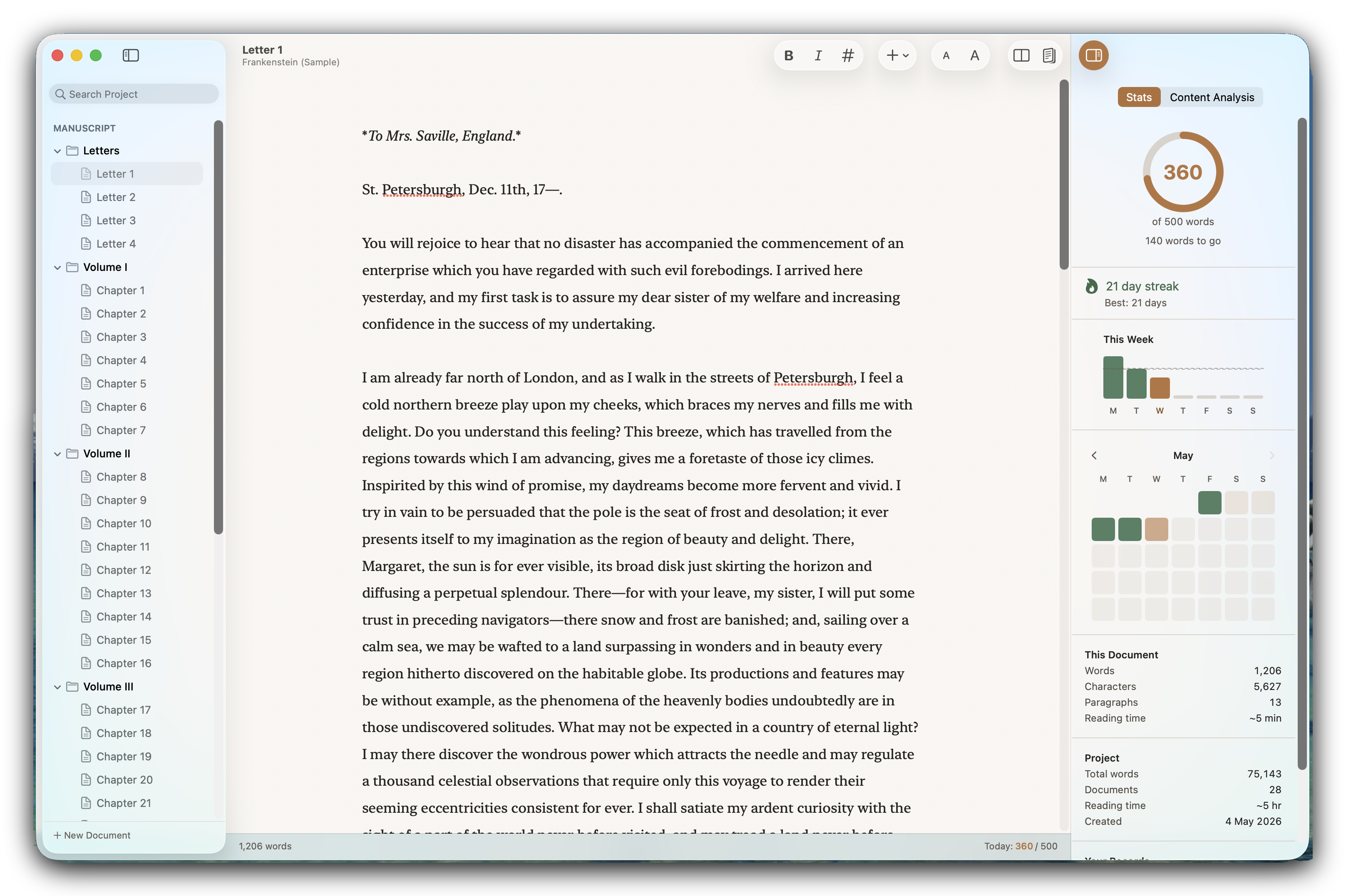Open Chapter 16 document
Image resolution: width=1346 pixels, height=896 pixels.
tap(127, 663)
